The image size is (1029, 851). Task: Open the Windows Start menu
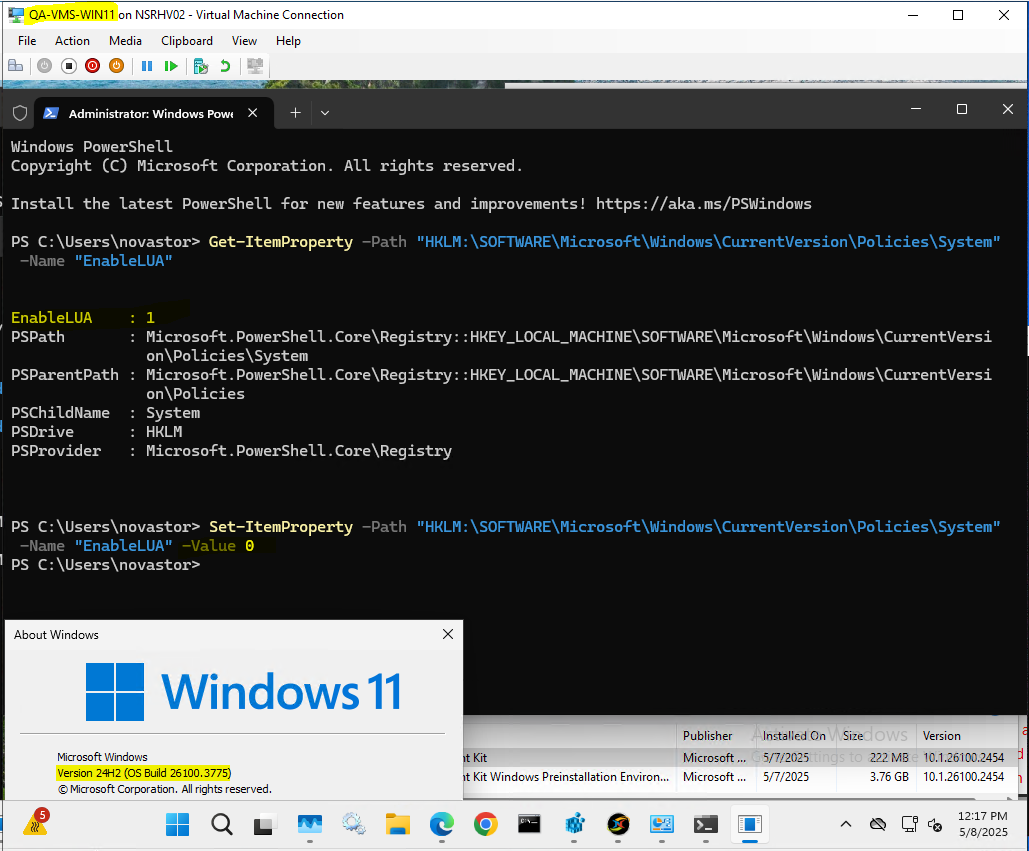click(x=177, y=824)
